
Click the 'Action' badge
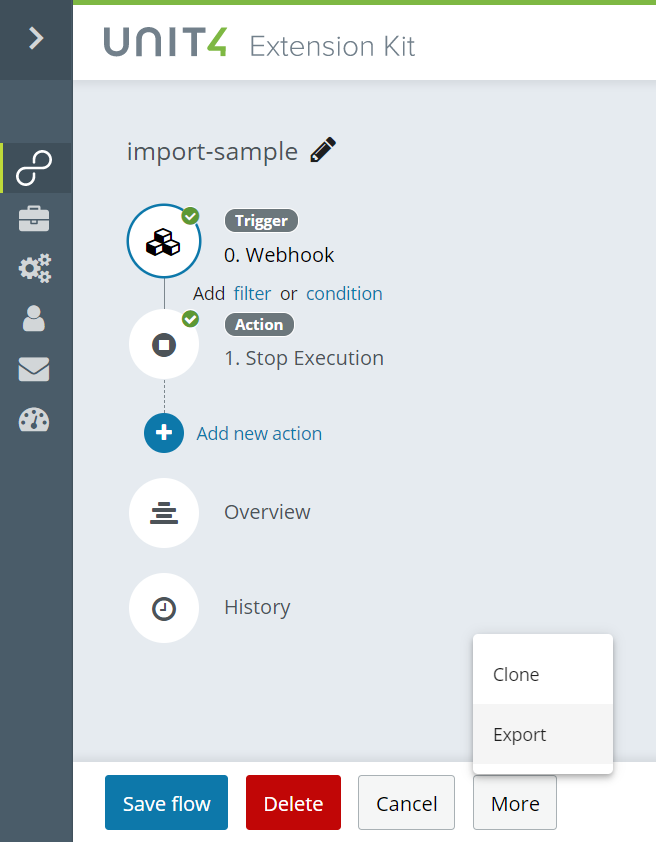click(259, 325)
